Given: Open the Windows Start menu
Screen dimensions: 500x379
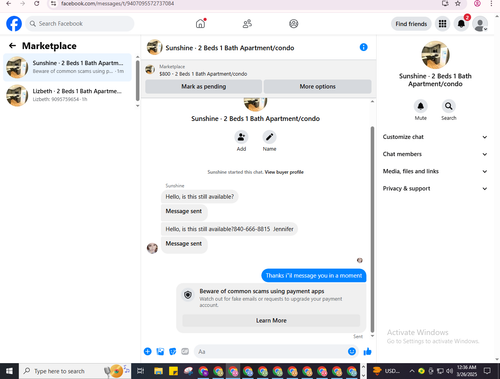Looking at the screenshot, I should click(9, 371).
